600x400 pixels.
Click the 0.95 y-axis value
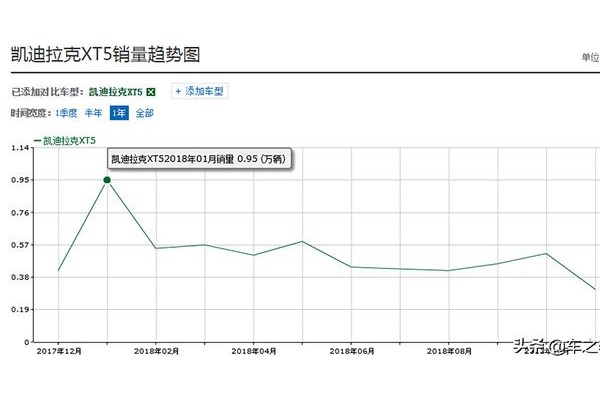(20, 180)
